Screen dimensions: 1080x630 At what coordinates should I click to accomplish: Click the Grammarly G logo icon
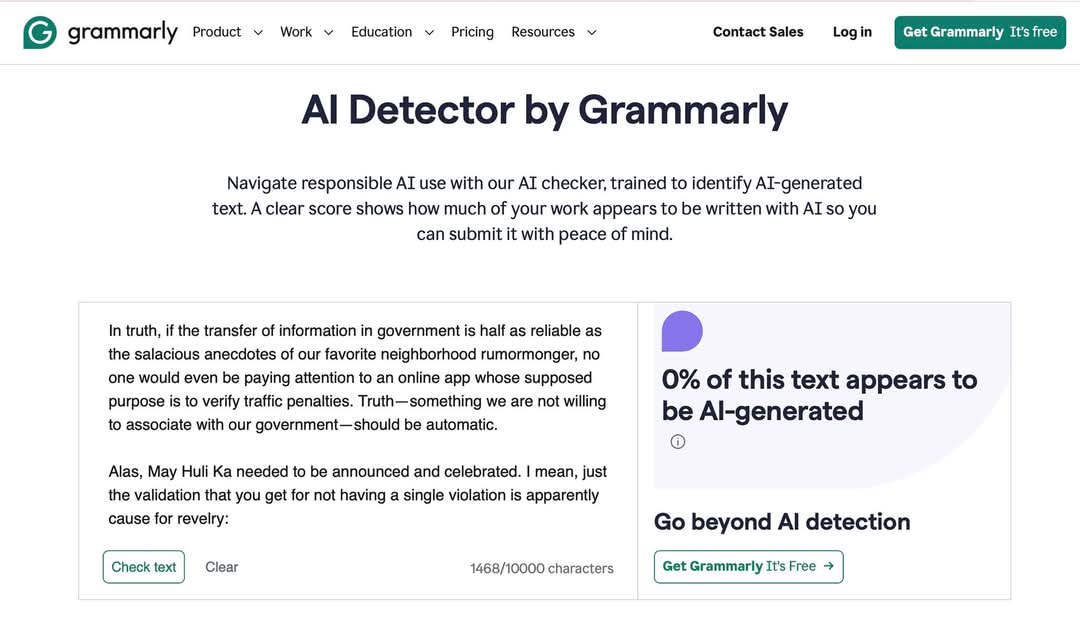pyautogui.click(x=40, y=32)
